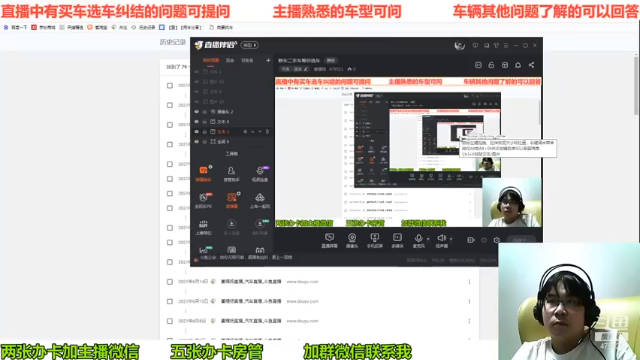Select the 全屏 9 source row
This screenshot has width=640, height=360.
pyautogui.click(x=232, y=142)
